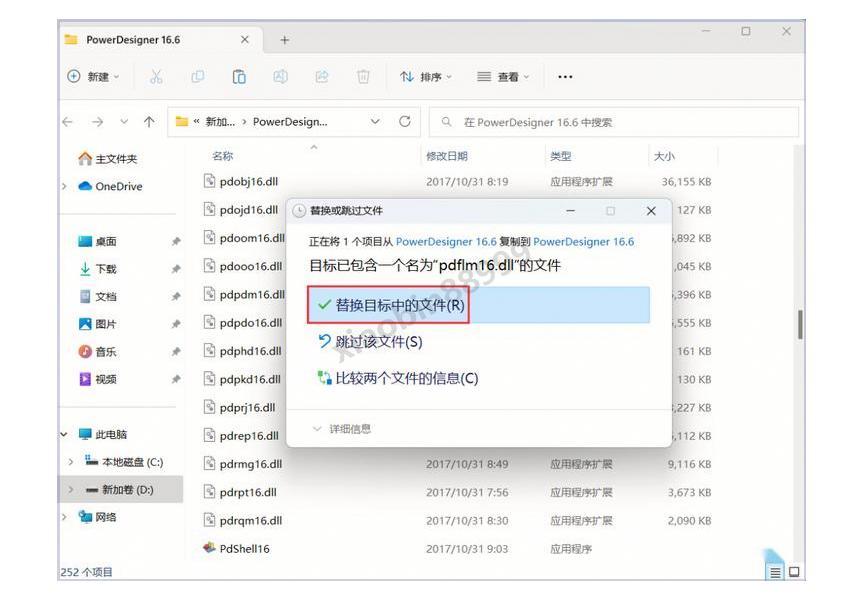This screenshot has height=601, width=864.
Task: Close the 替换或跳过文件 dialog
Action: tap(651, 211)
